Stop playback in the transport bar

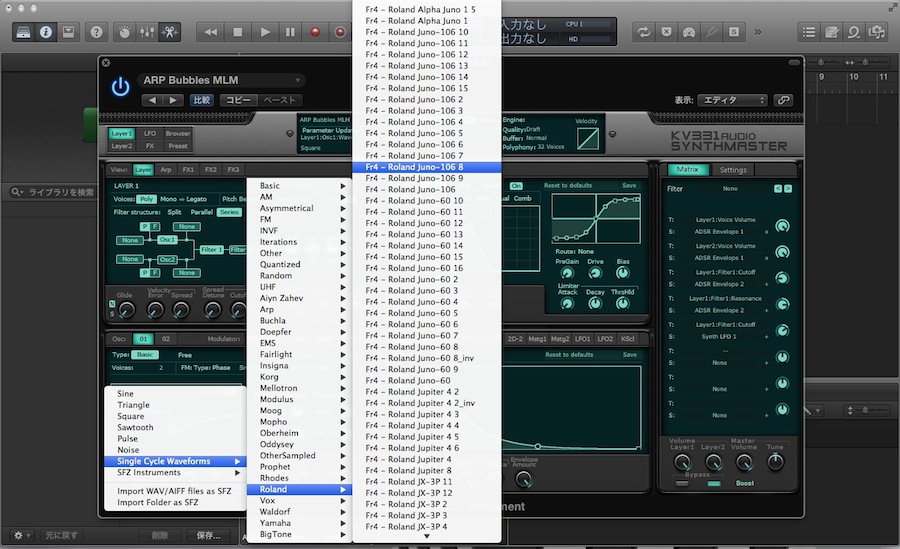(x=237, y=32)
